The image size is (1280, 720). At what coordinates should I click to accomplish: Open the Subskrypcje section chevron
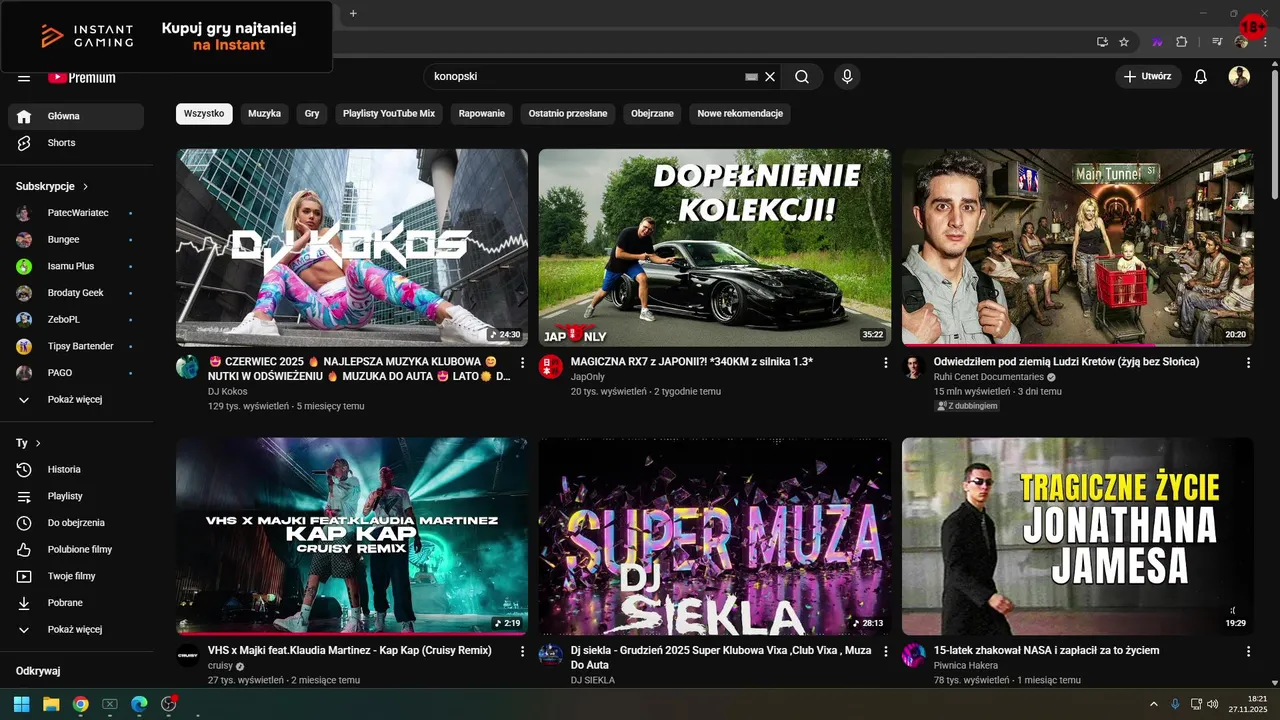[86, 187]
